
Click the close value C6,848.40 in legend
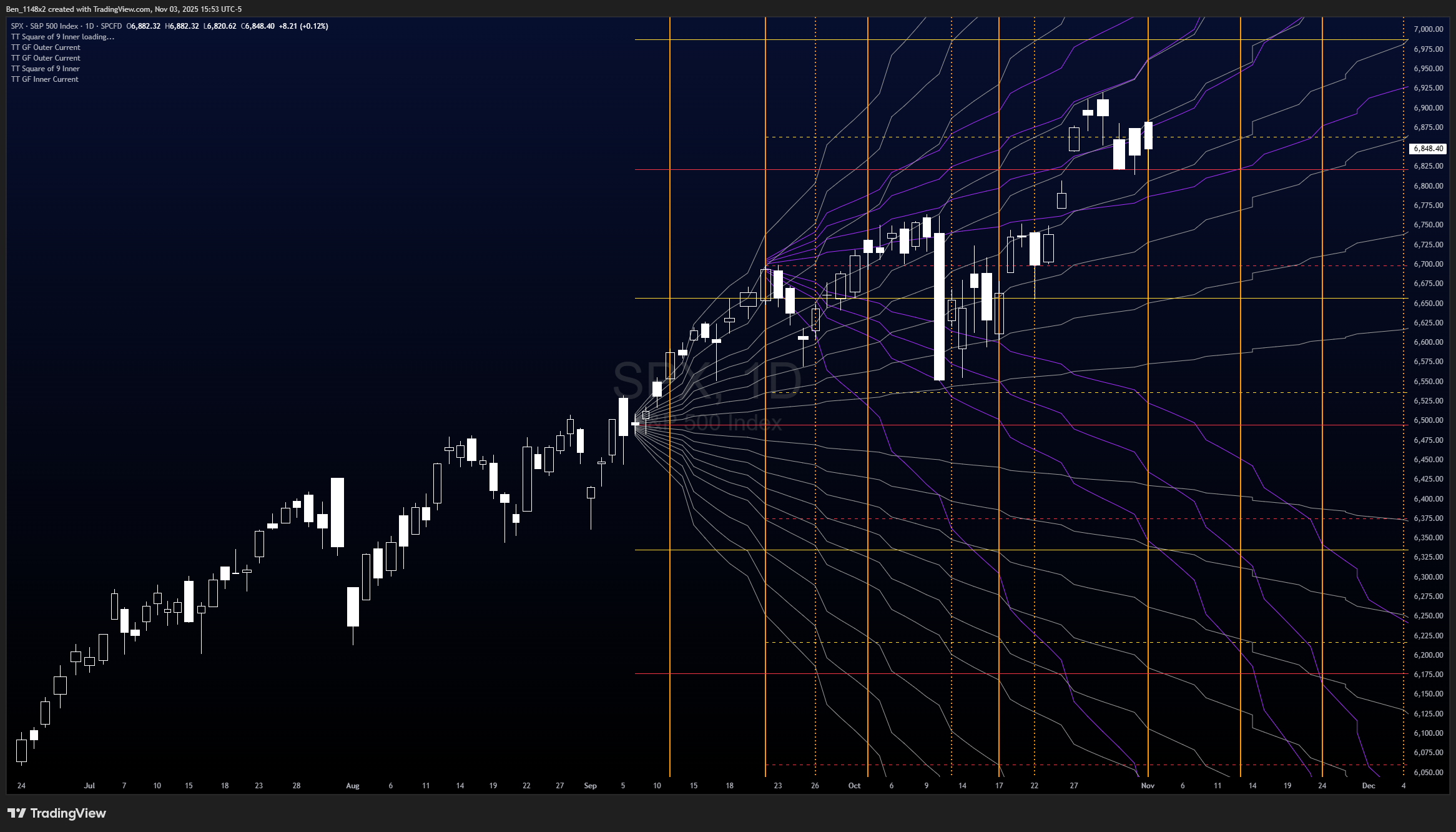pyautogui.click(x=258, y=26)
